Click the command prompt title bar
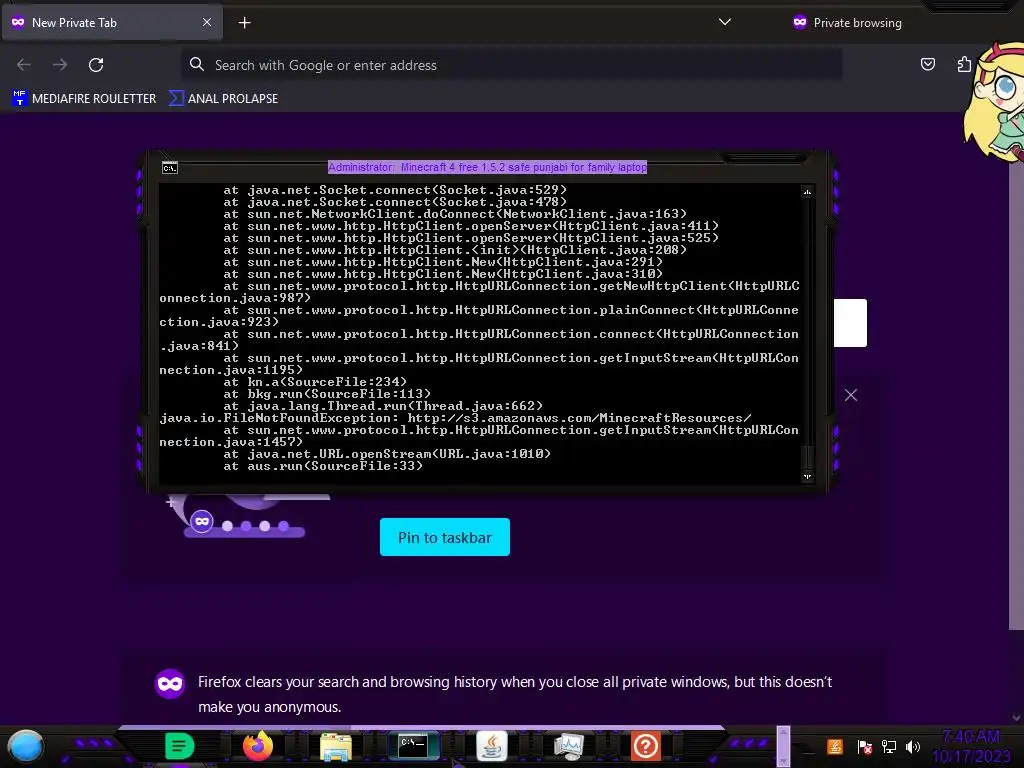Image resolution: width=1024 pixels, height=768 pixels. [x=487, y=167]
